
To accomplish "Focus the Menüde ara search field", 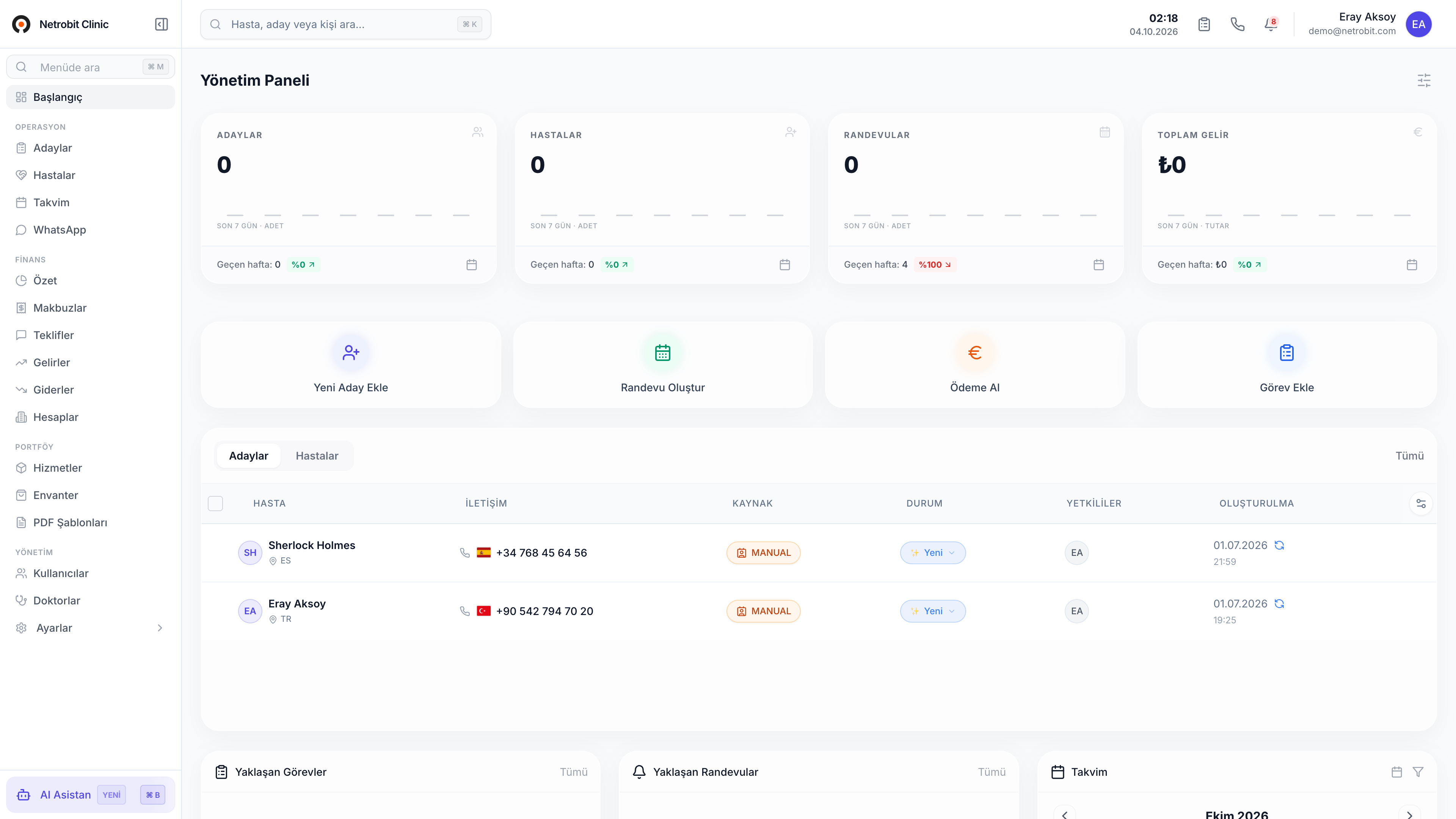I will pyautogui.click(x=91, y=67).
